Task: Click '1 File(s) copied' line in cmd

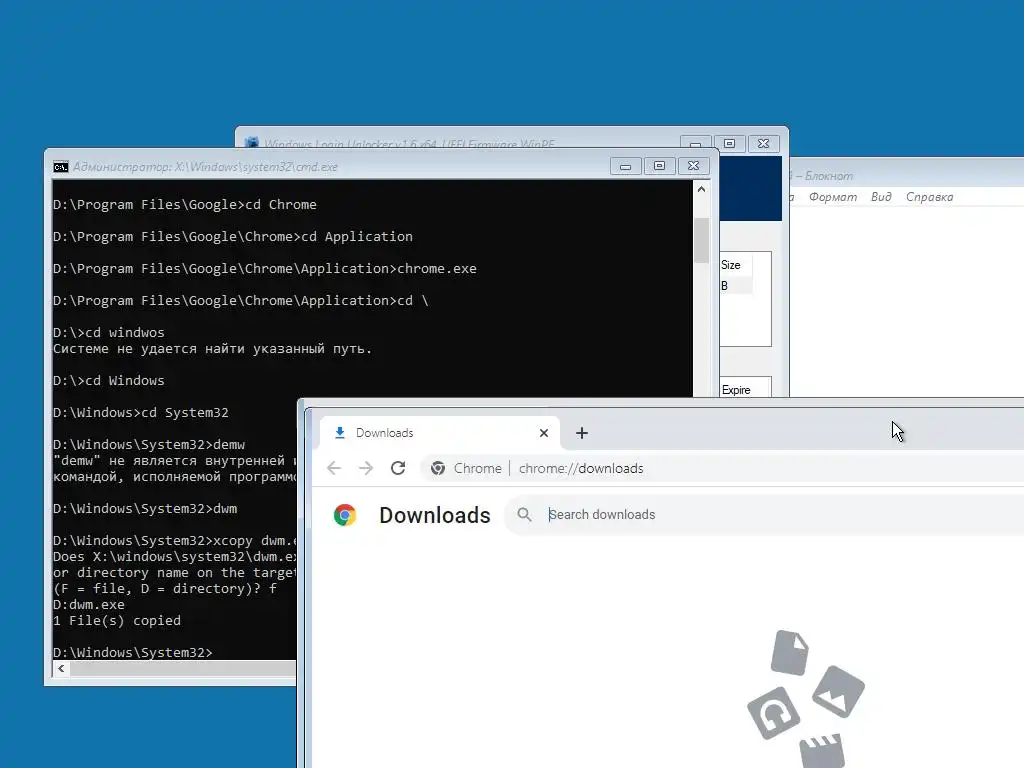Action: [117, 620]
